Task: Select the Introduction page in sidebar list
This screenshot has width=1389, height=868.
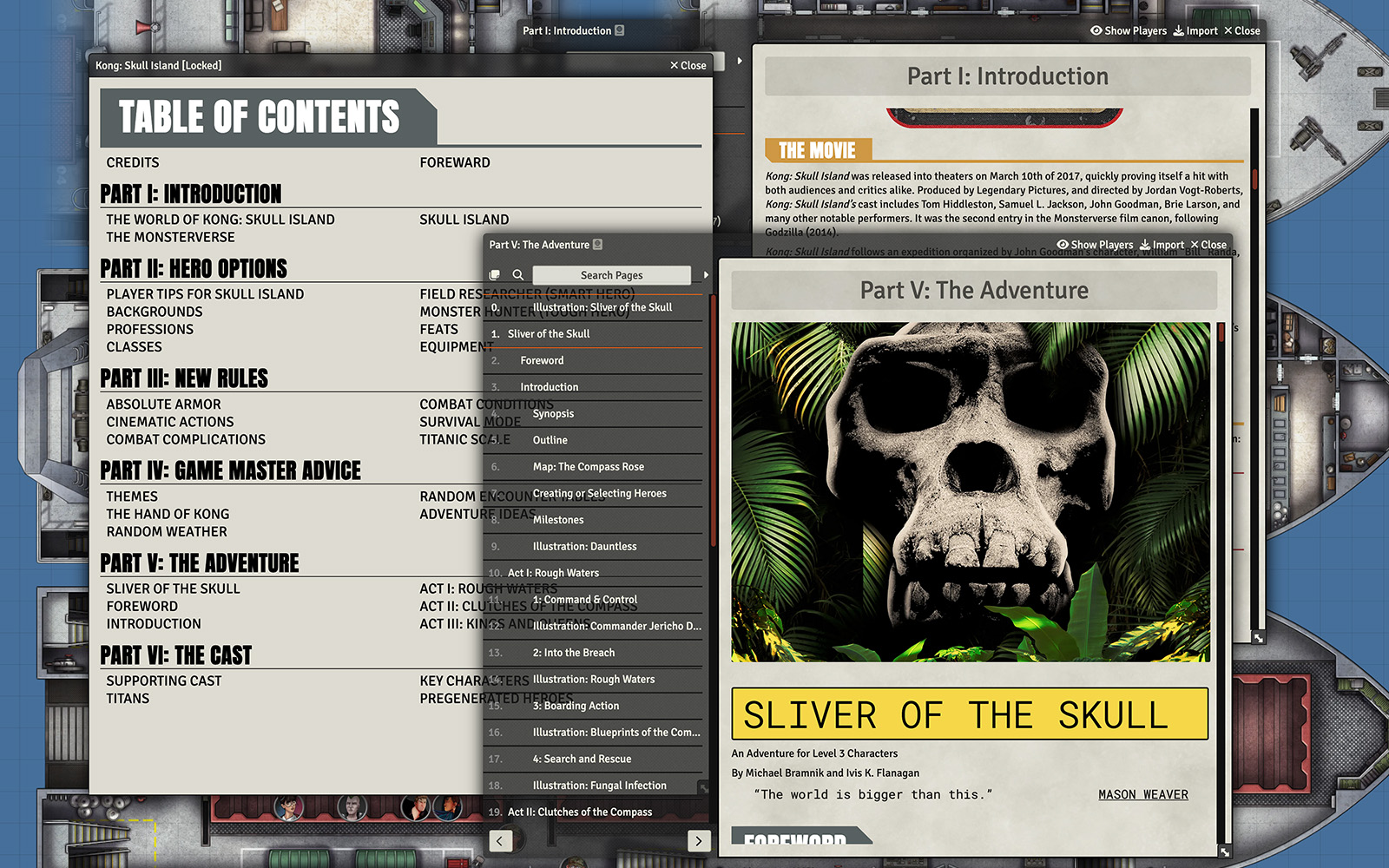Action: click(593, 387)
